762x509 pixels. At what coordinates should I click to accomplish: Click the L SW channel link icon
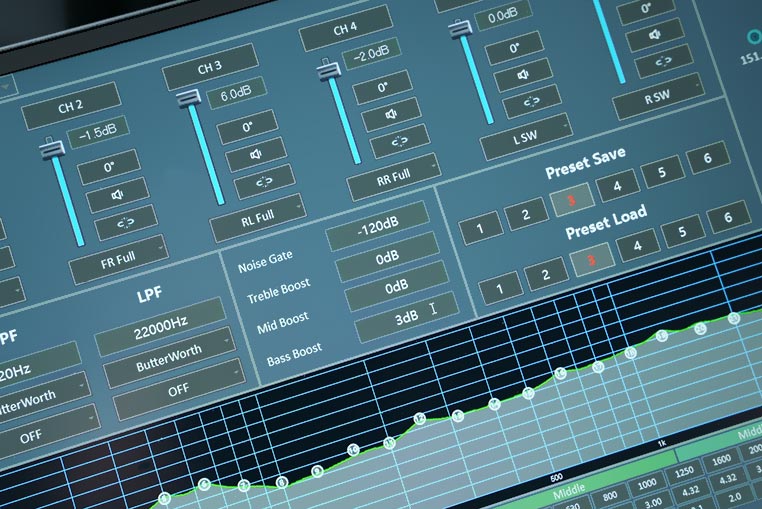(x=531, y=102)
